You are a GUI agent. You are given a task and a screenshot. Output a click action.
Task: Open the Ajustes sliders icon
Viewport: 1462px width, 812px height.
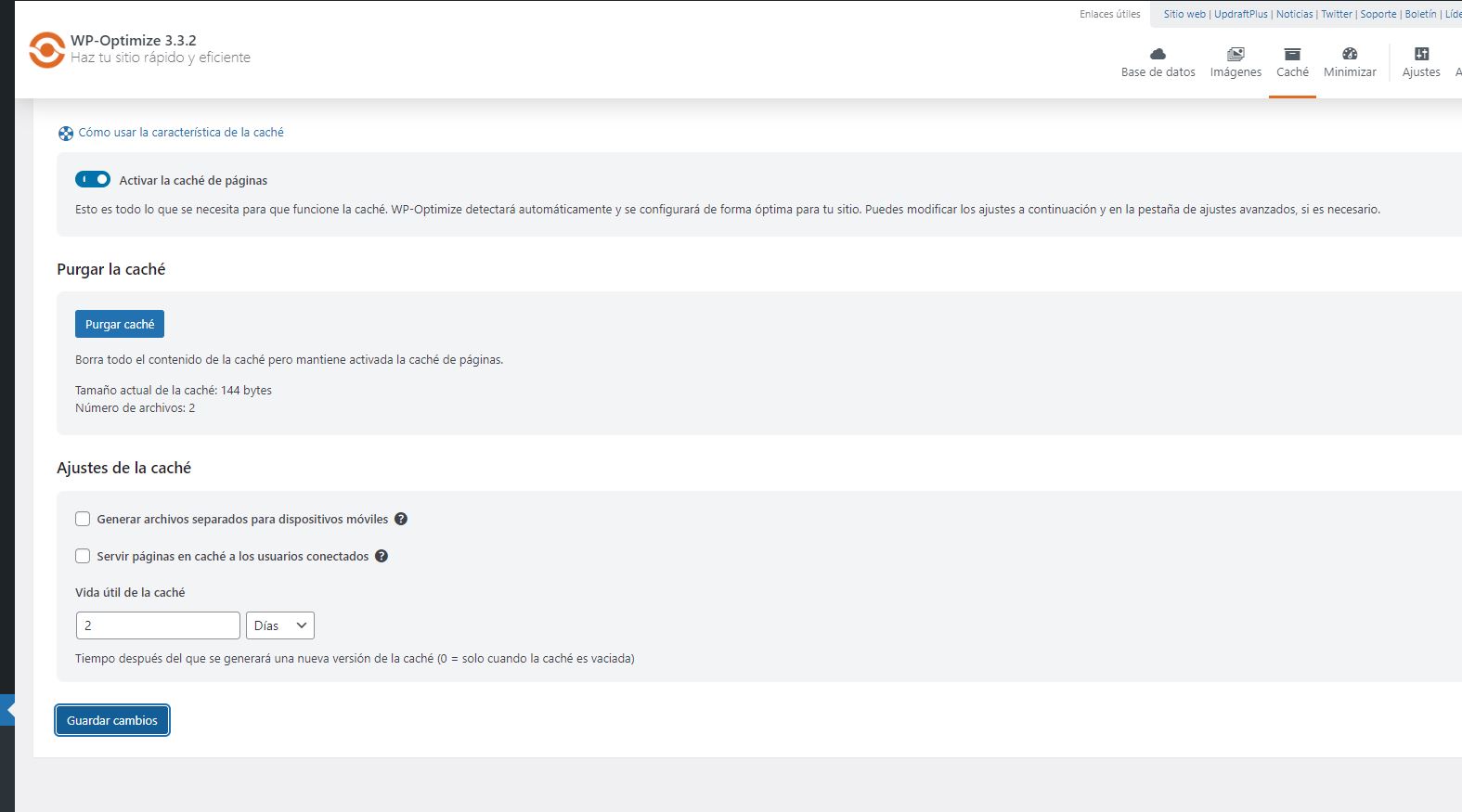1421,54
